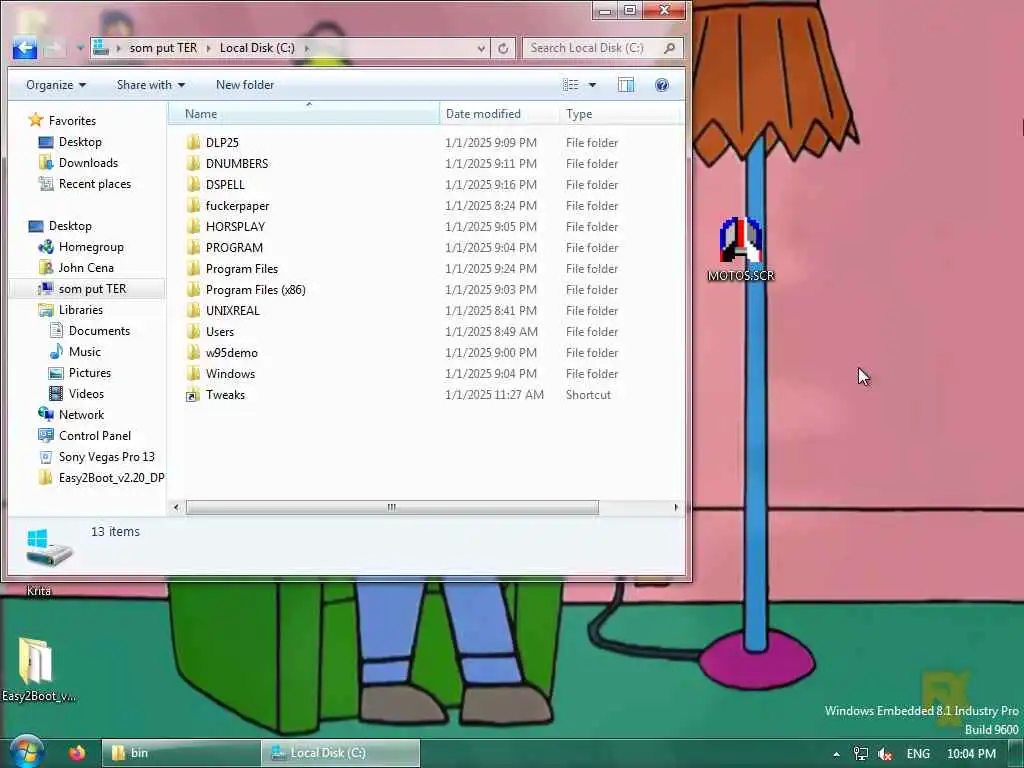Launch Firefox from the taskbar

coord(77,753)
